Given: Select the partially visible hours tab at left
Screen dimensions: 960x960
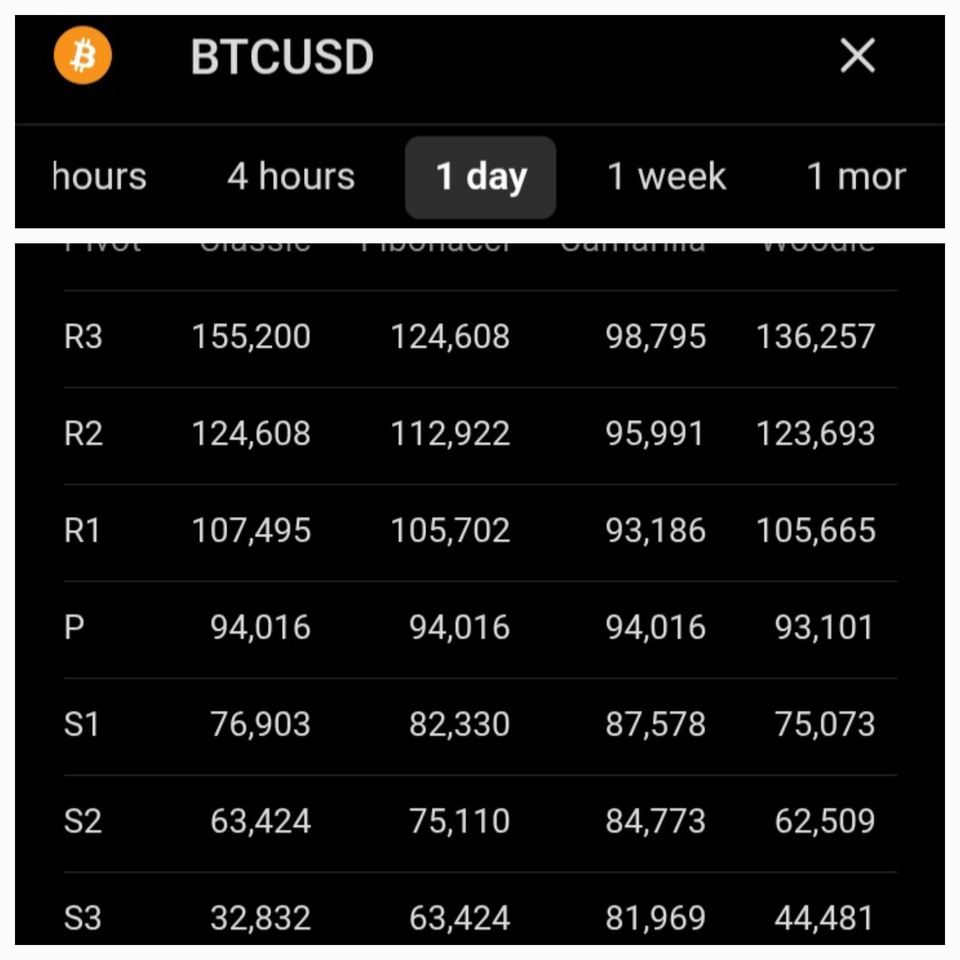Looking at the screenshot, I should coord(99,177).
